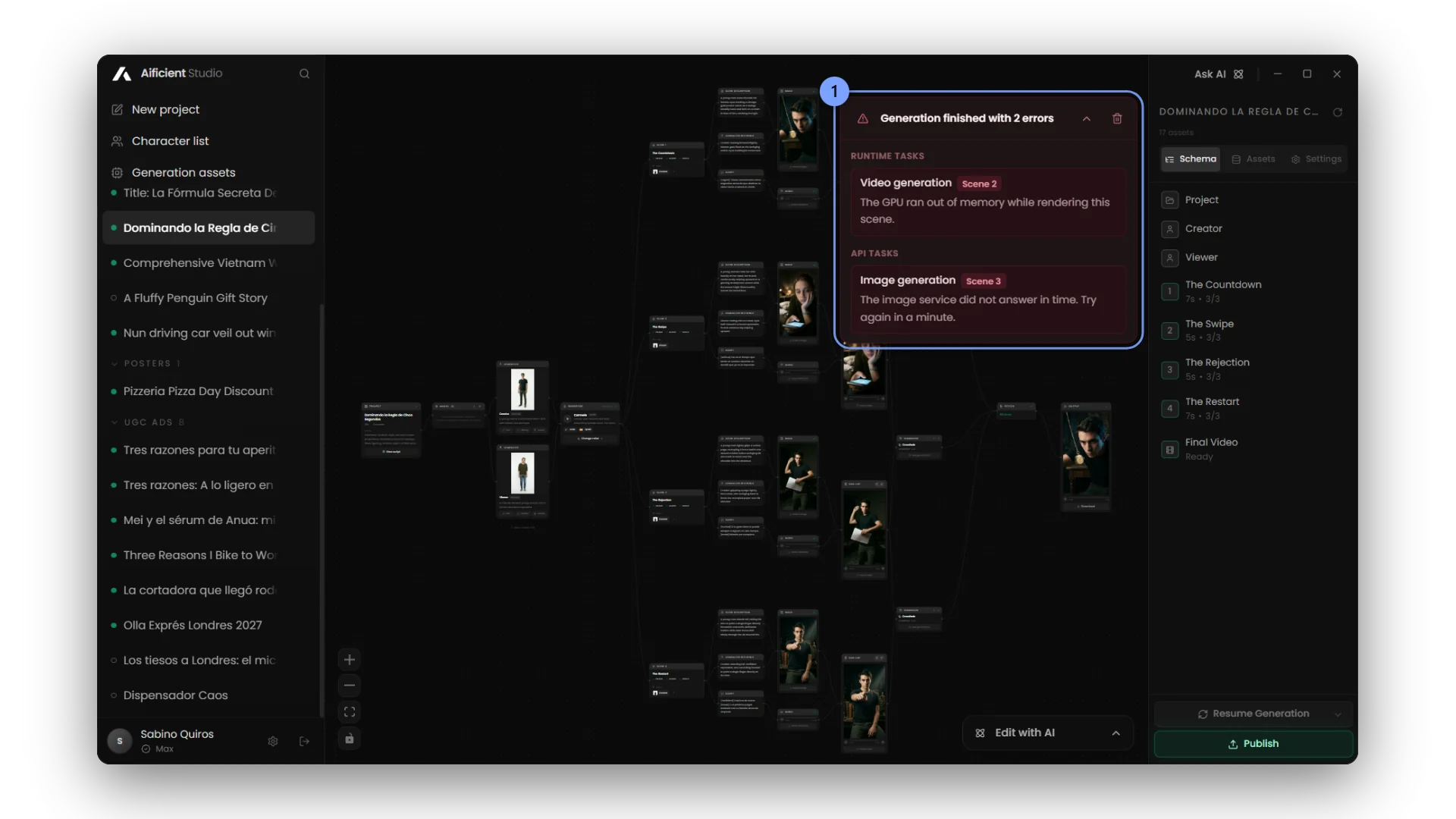
Task: Select Final Video in schema
Action: (x=1254, y=449)
